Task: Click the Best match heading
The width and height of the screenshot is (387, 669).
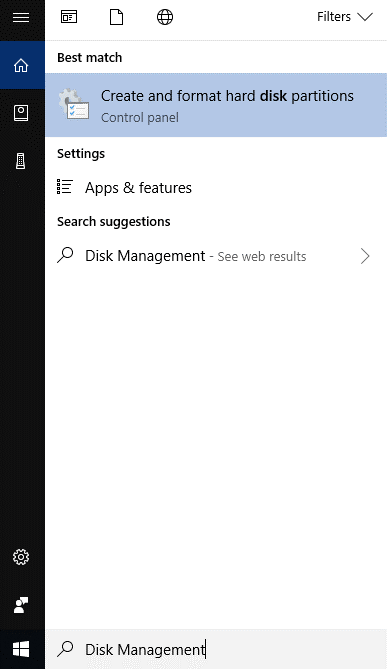Action: (x=90, y=58)
